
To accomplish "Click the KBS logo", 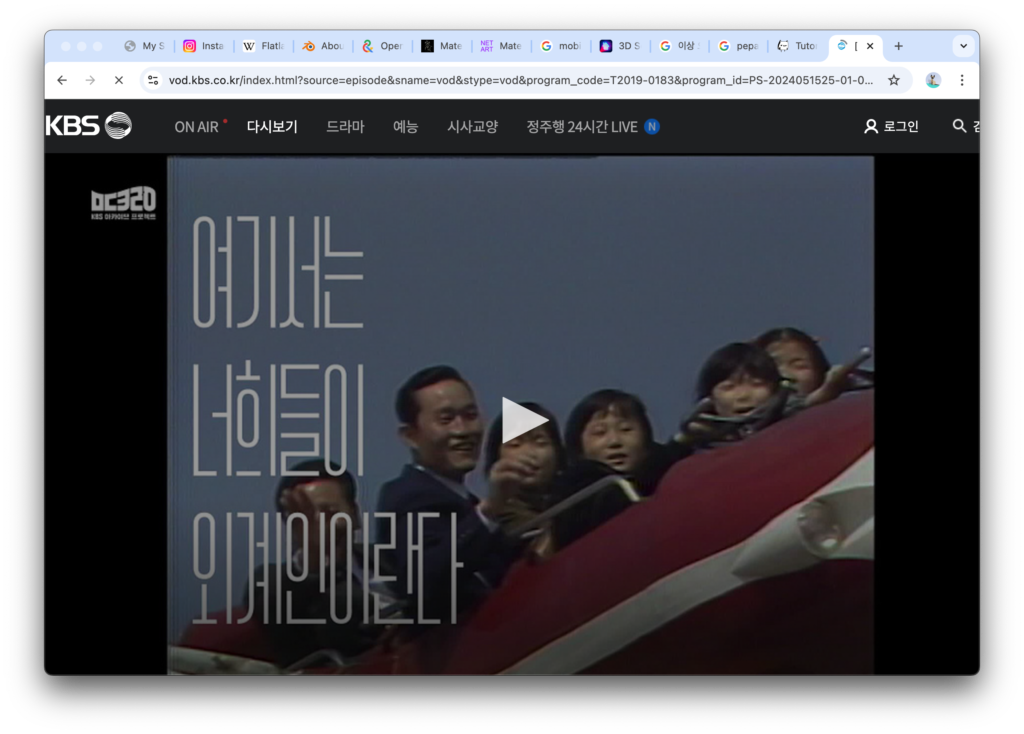I will coord(88,126).
